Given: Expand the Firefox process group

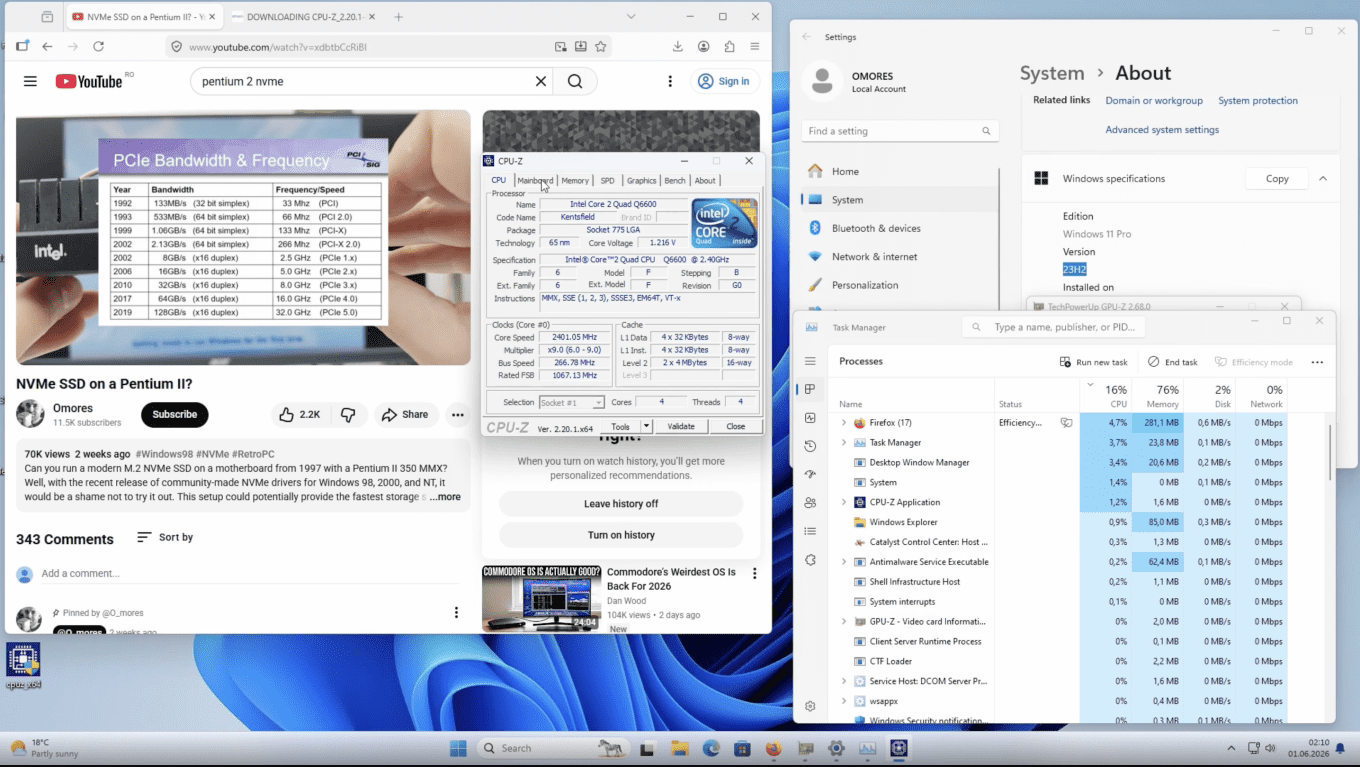Looking at the screenshot, I should tap(844, 423).
